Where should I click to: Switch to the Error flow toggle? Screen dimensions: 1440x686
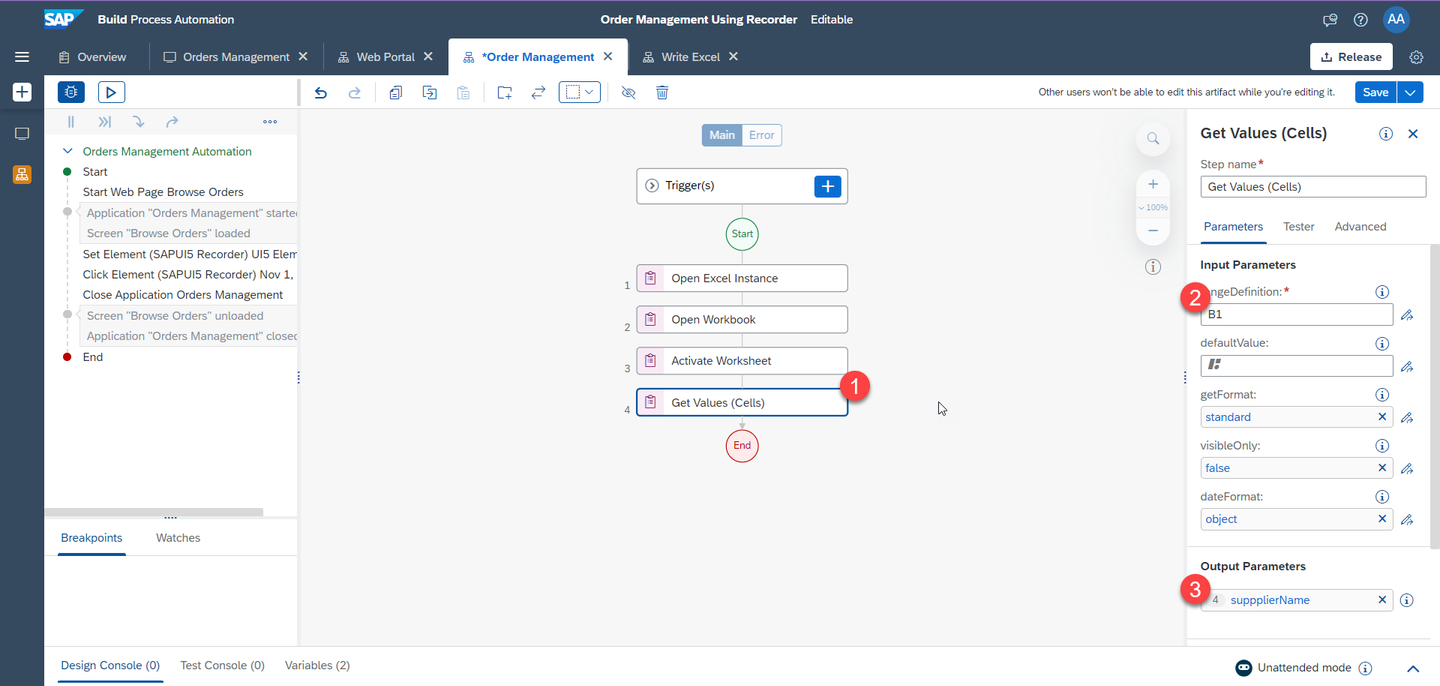762,135
